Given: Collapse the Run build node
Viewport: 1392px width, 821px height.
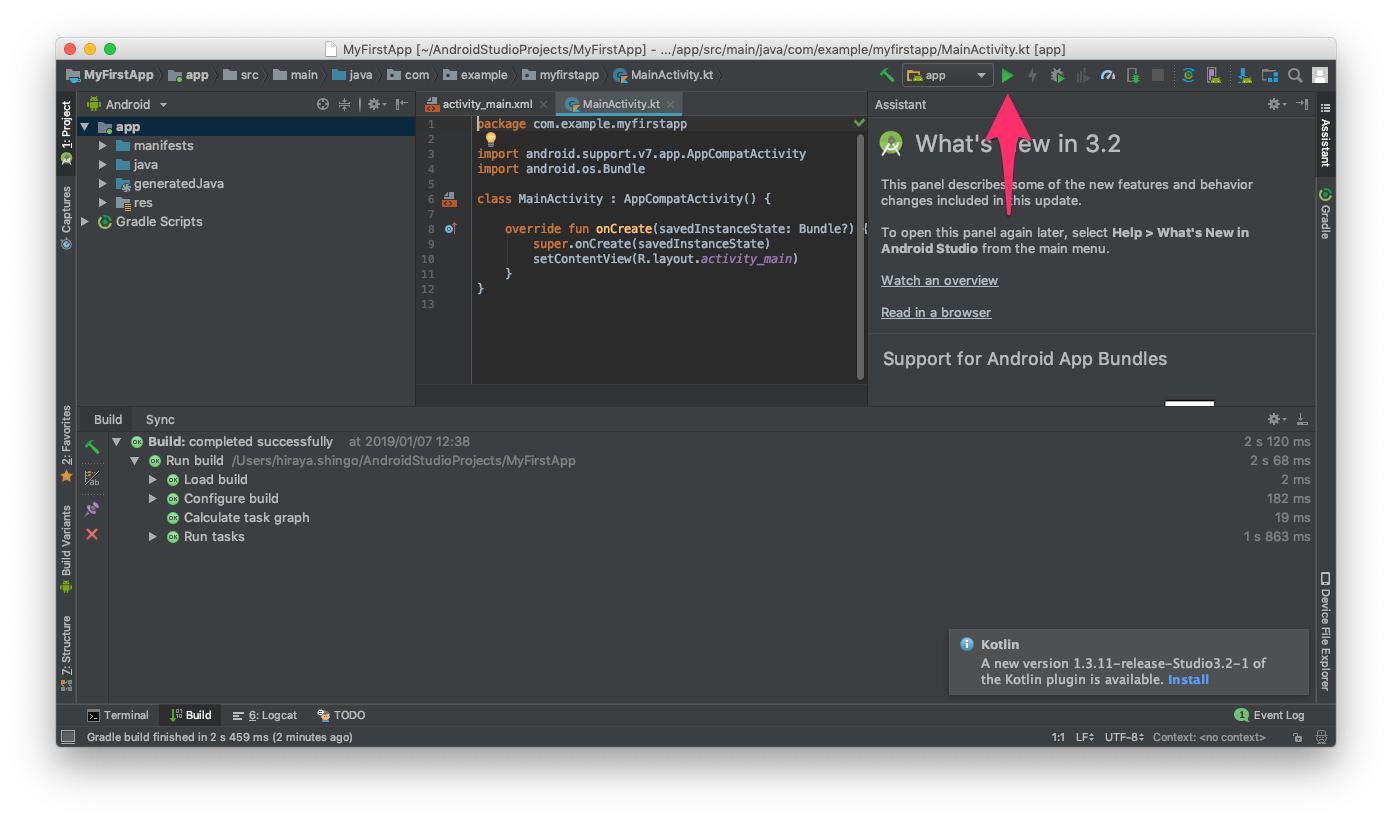Looking at the screenshot, I should pyautogui.click(x=135, y=461).
